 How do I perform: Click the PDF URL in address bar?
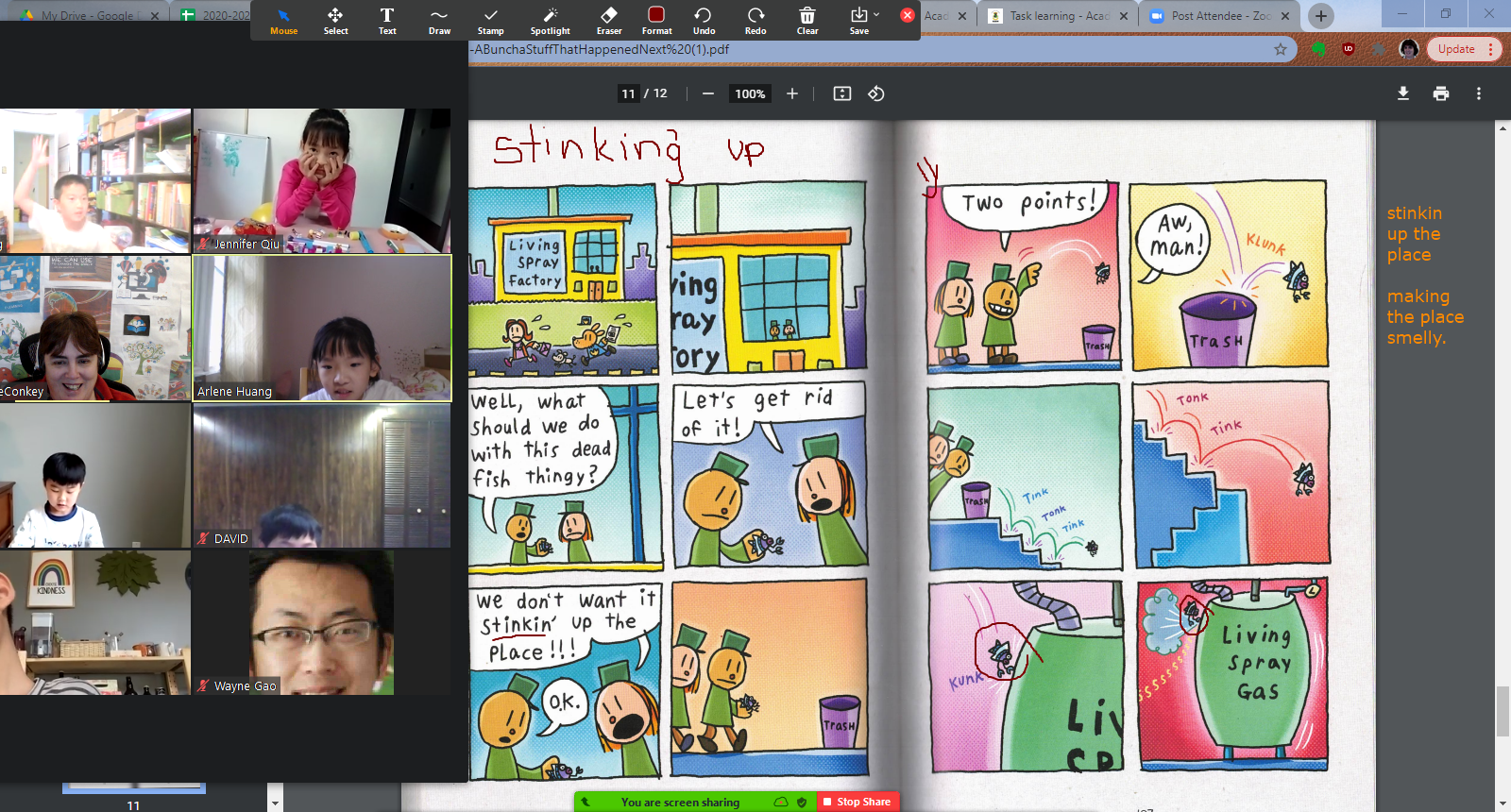(x=601, y=49)
